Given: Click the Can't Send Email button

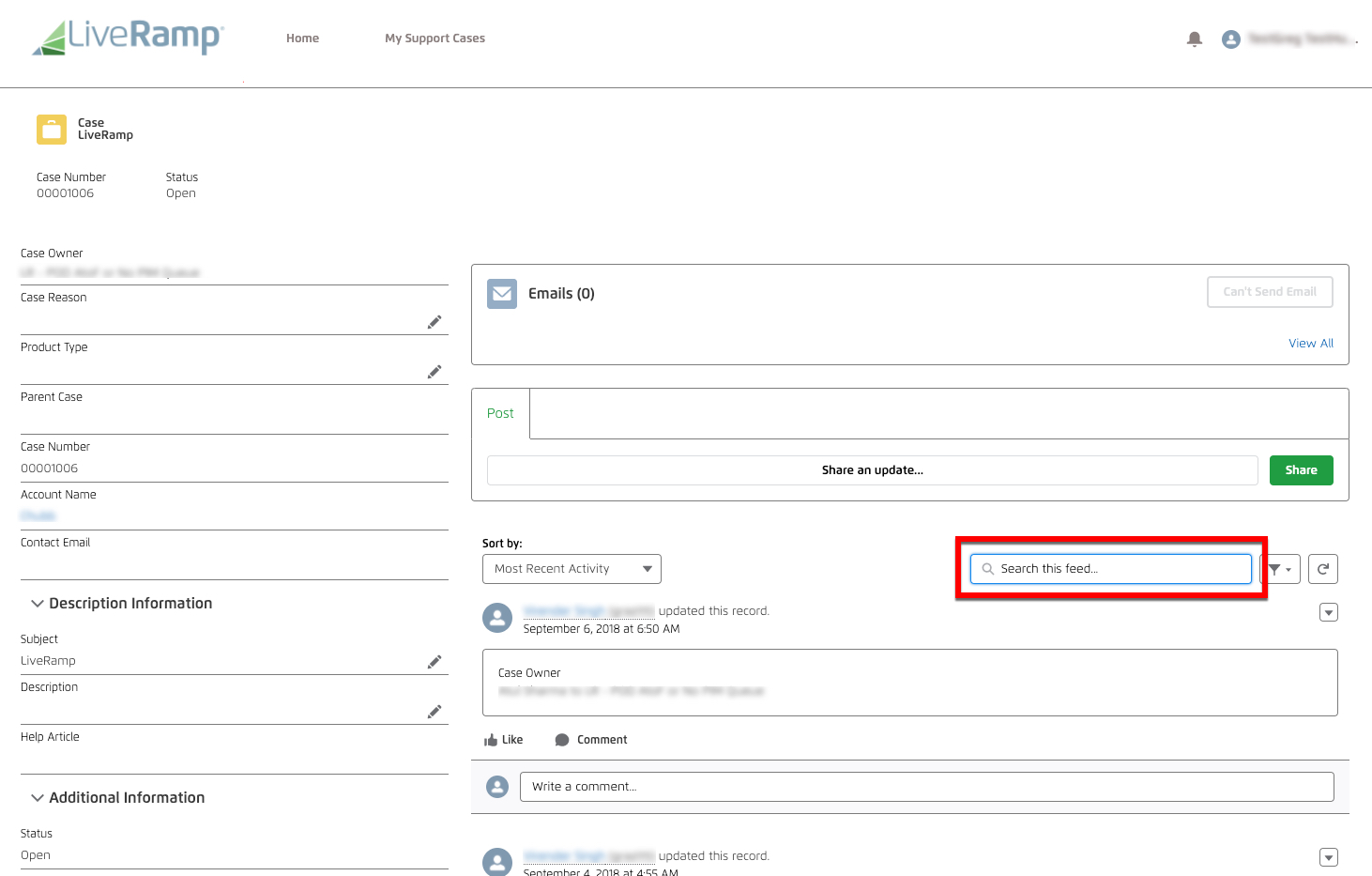Looking at the screenshot, I should (1270, 292).
